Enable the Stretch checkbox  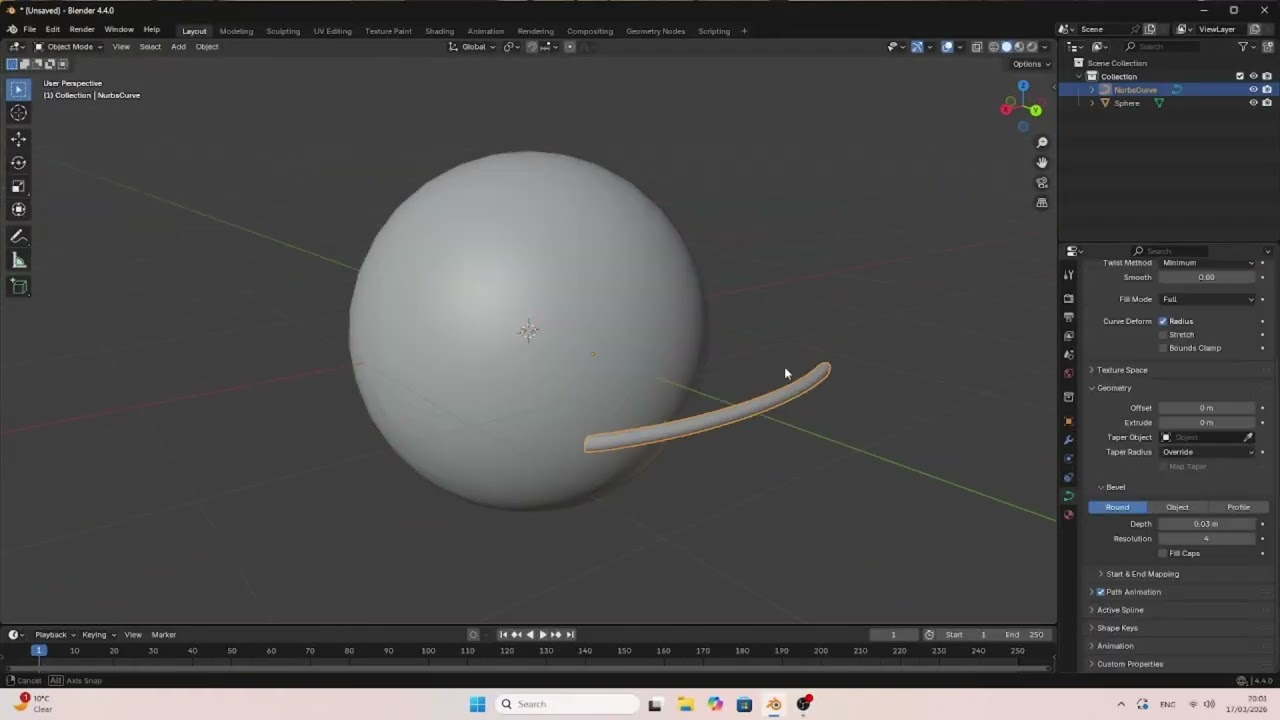(1163, 335)
